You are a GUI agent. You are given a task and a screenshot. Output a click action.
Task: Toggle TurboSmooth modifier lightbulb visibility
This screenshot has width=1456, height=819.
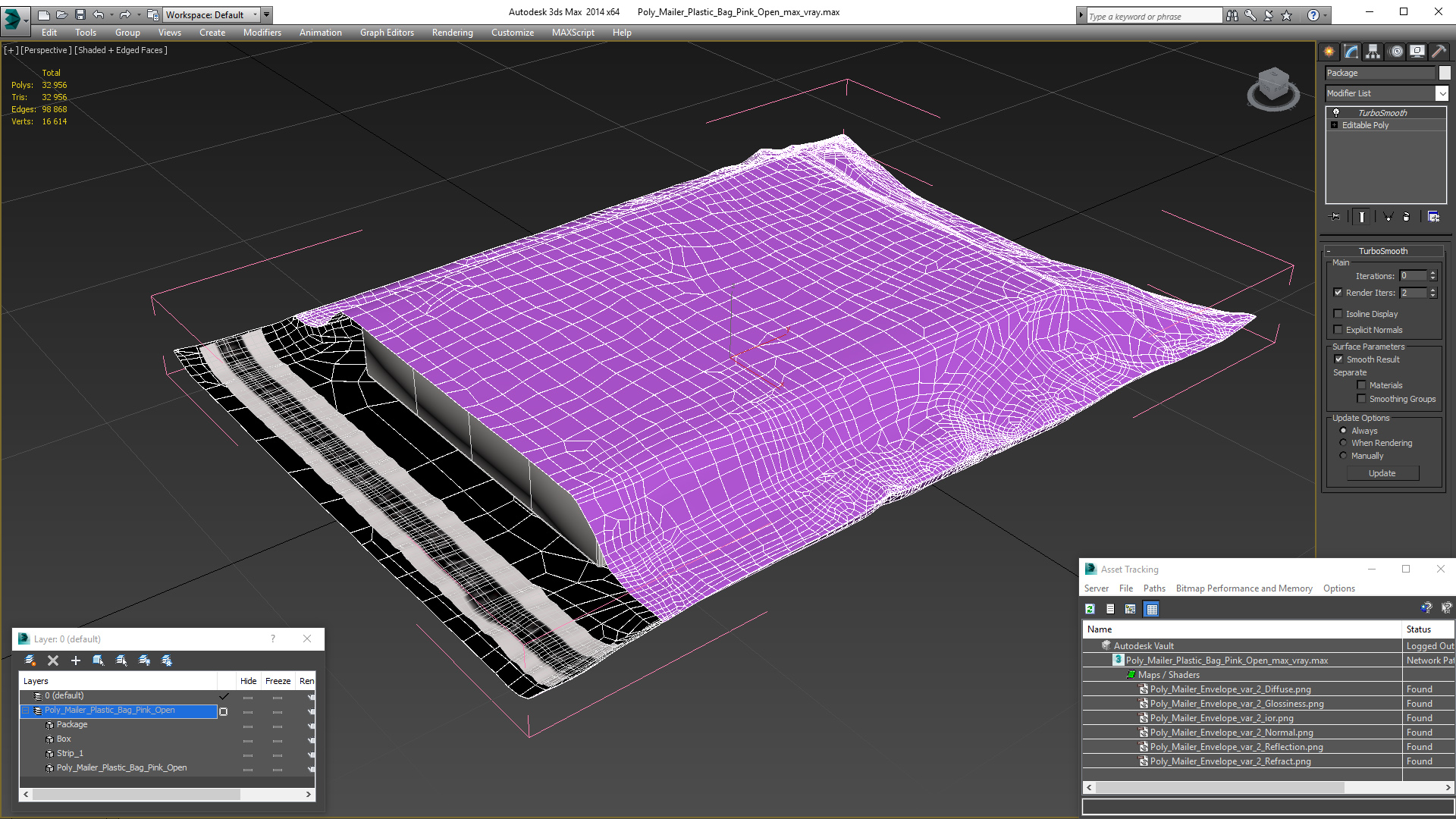coord(1336,112)
